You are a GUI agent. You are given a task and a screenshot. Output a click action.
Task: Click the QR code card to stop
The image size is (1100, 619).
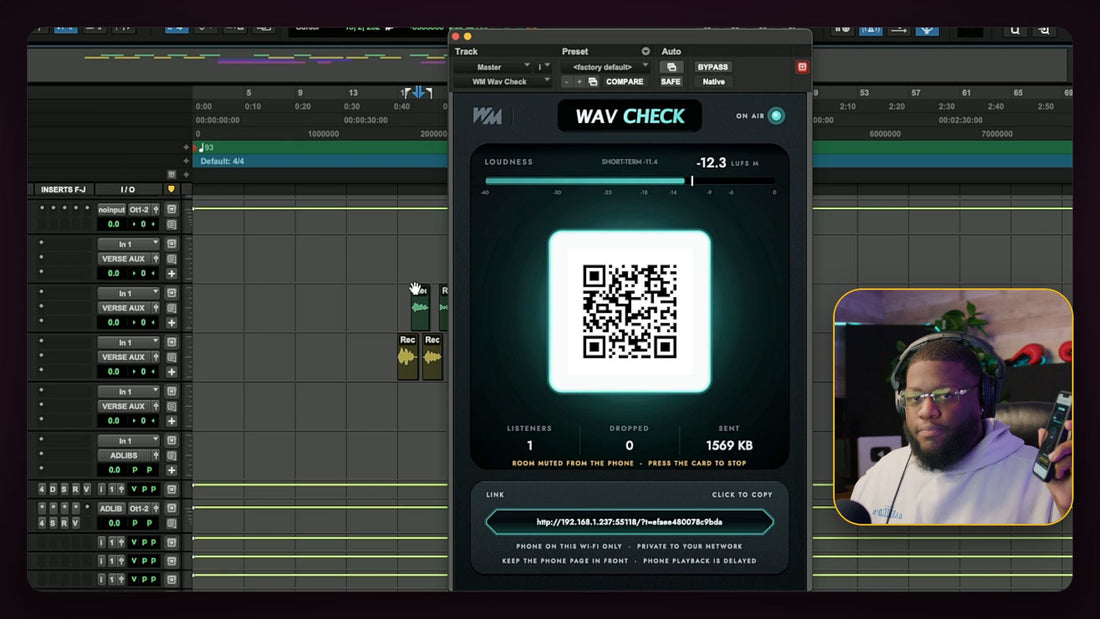click(x=629, y=311)
